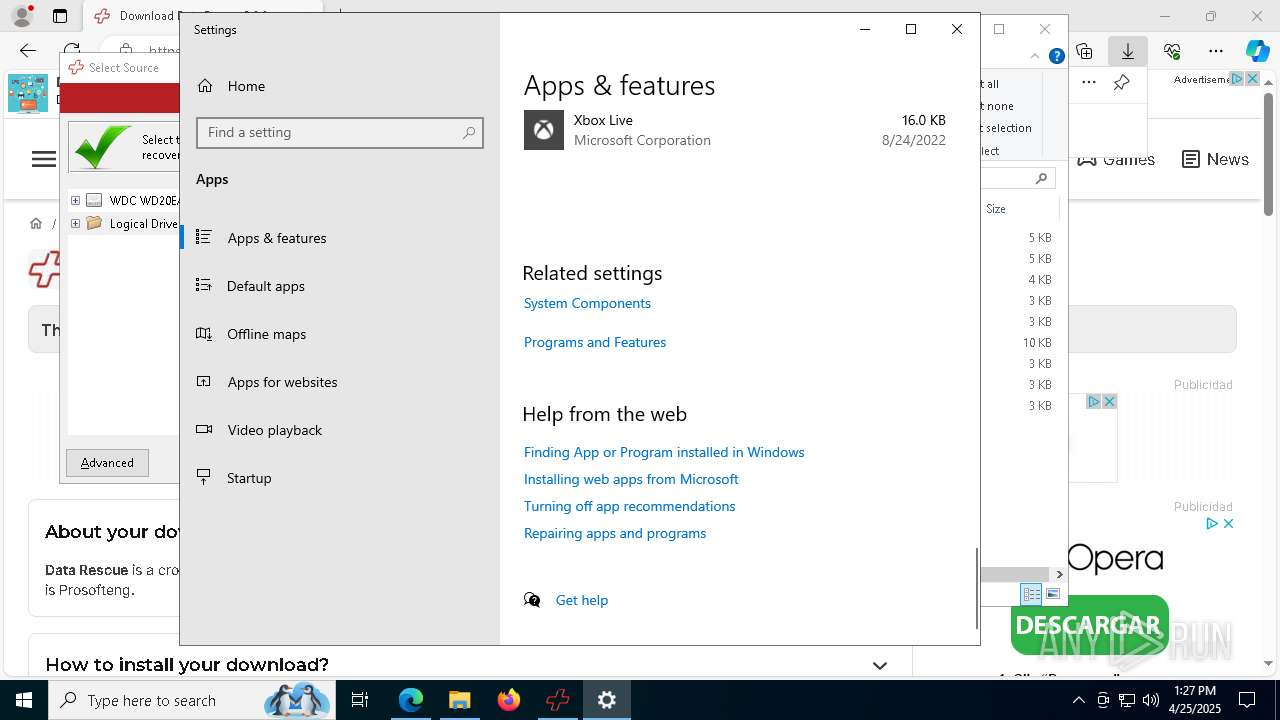Viewport: 1280px width, 720px height.
Task: Click taskbar search box
Action: pyautogui.click(x=193, y=700)
